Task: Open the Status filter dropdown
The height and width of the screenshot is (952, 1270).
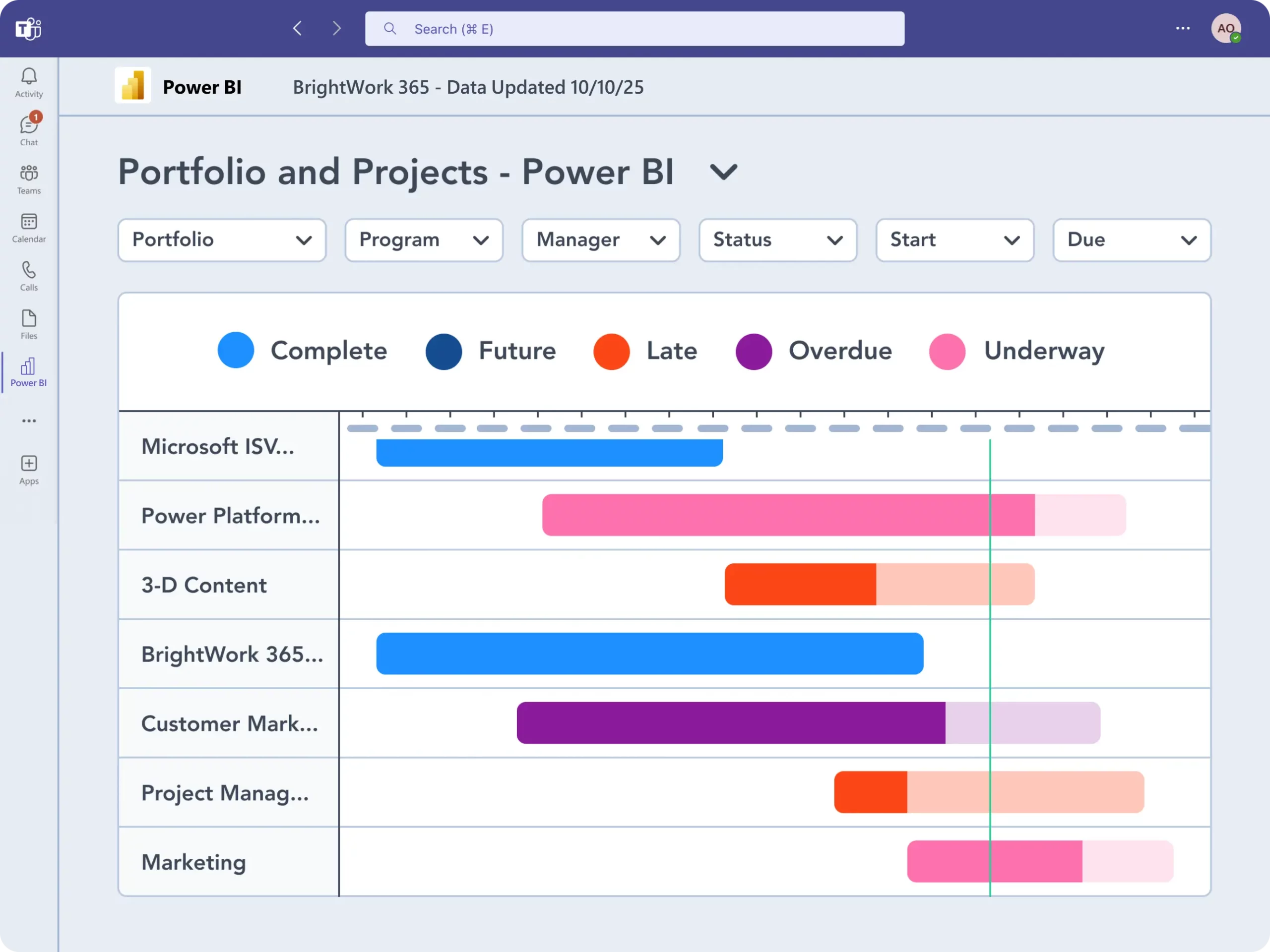Action: 777,240
